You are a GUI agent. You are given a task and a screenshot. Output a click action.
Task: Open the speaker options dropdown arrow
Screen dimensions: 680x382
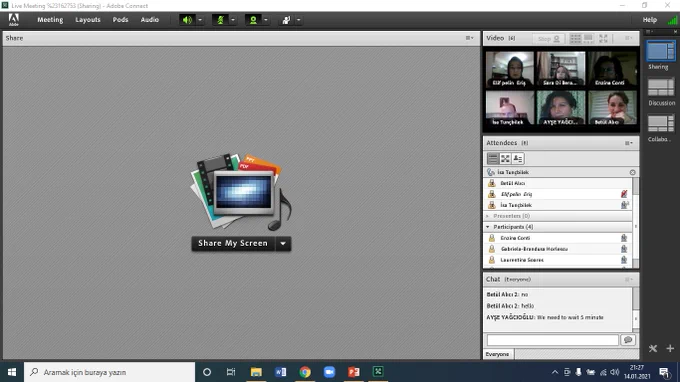tap(200, 20)
